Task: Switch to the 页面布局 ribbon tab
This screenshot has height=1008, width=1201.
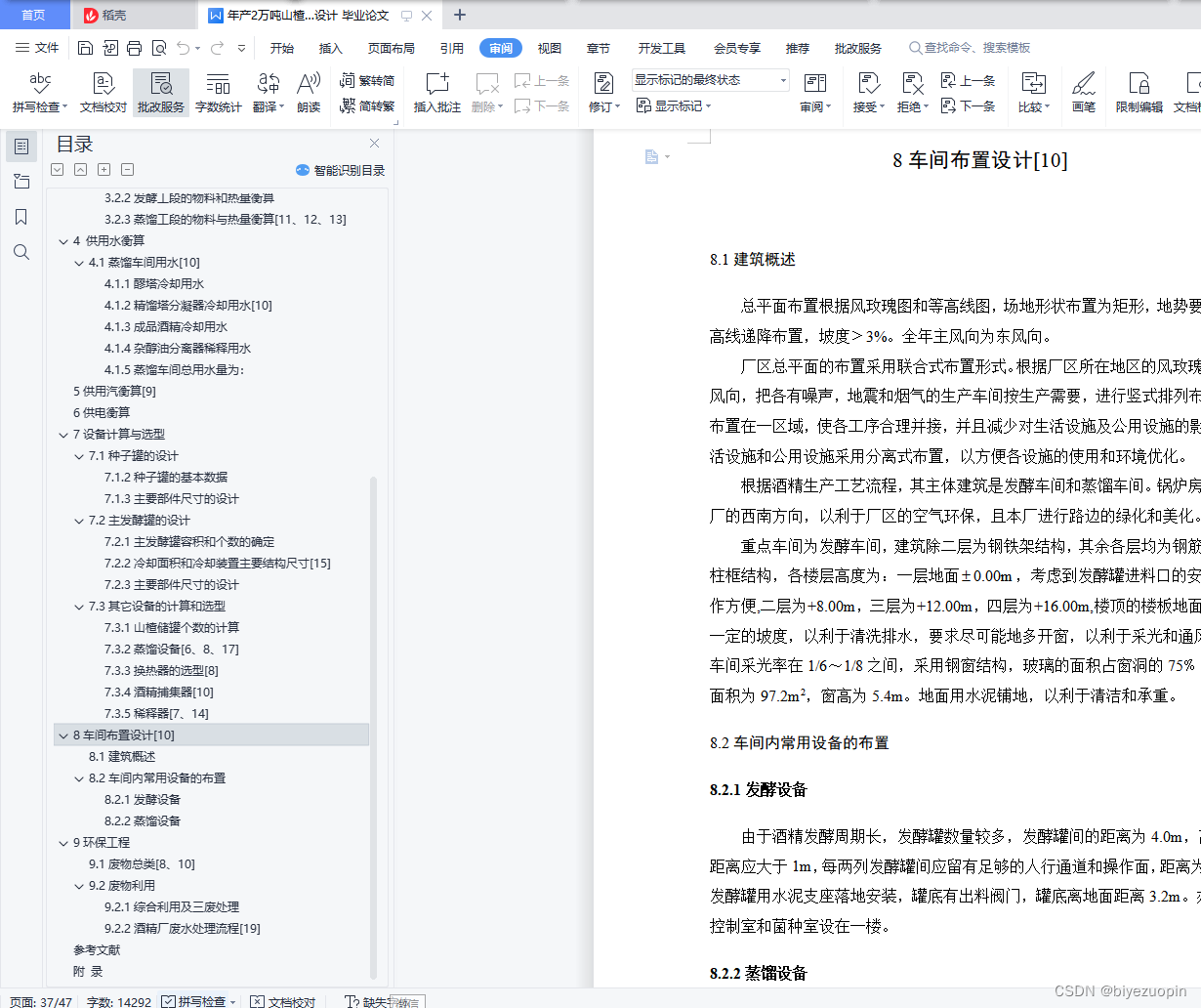Action: pos(391,48)
